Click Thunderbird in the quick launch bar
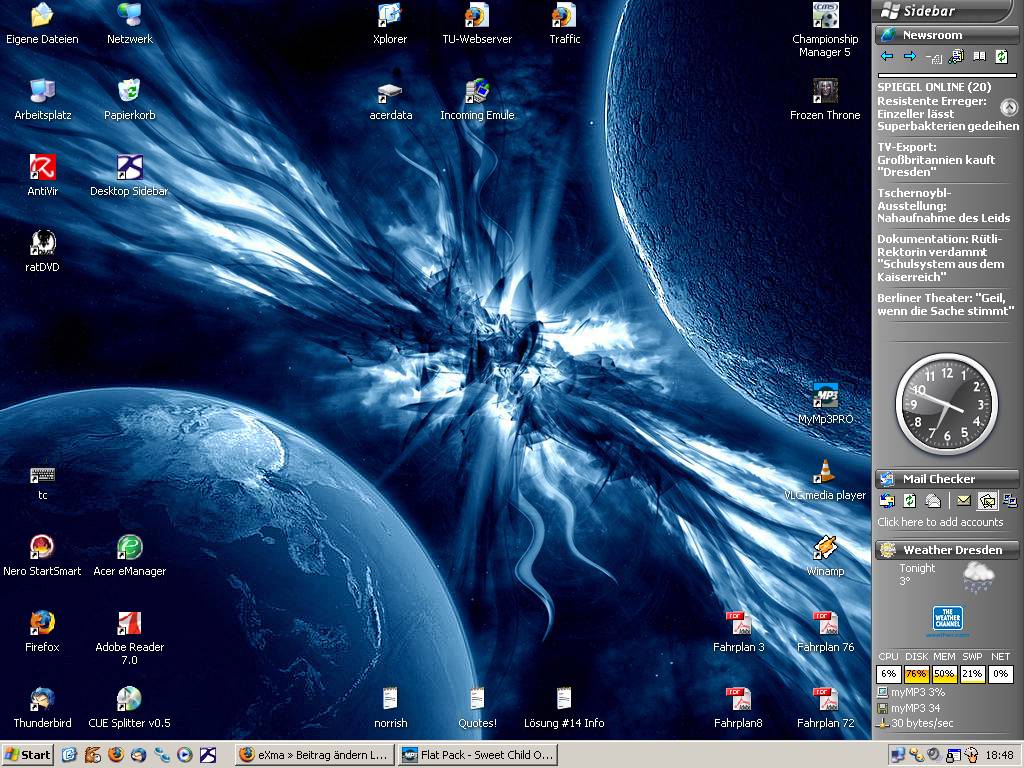 [138, 755]
